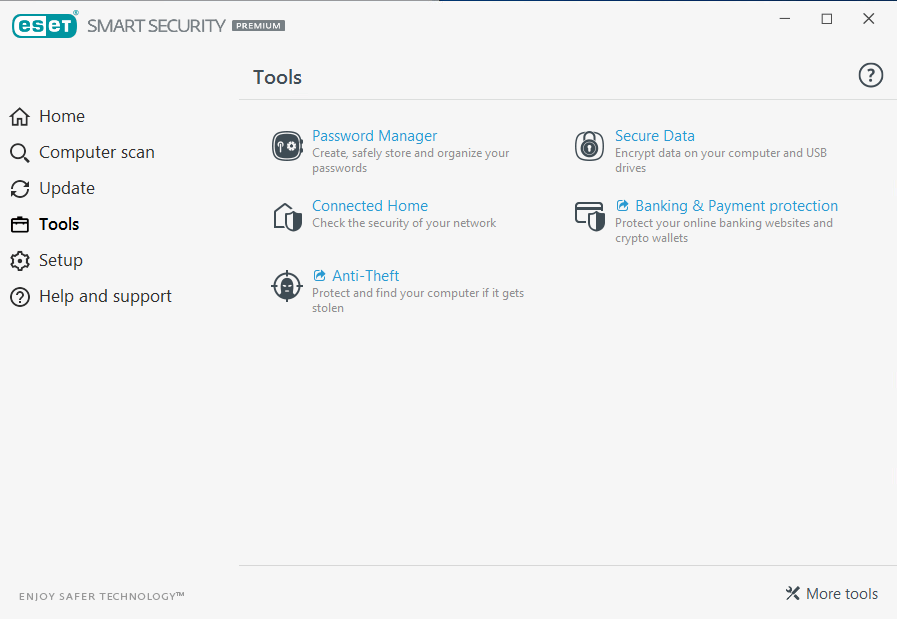The width and height of the screenshot is (897, 619).
Task: Click the Password Manager safe icon
Action: coord(287,146)
